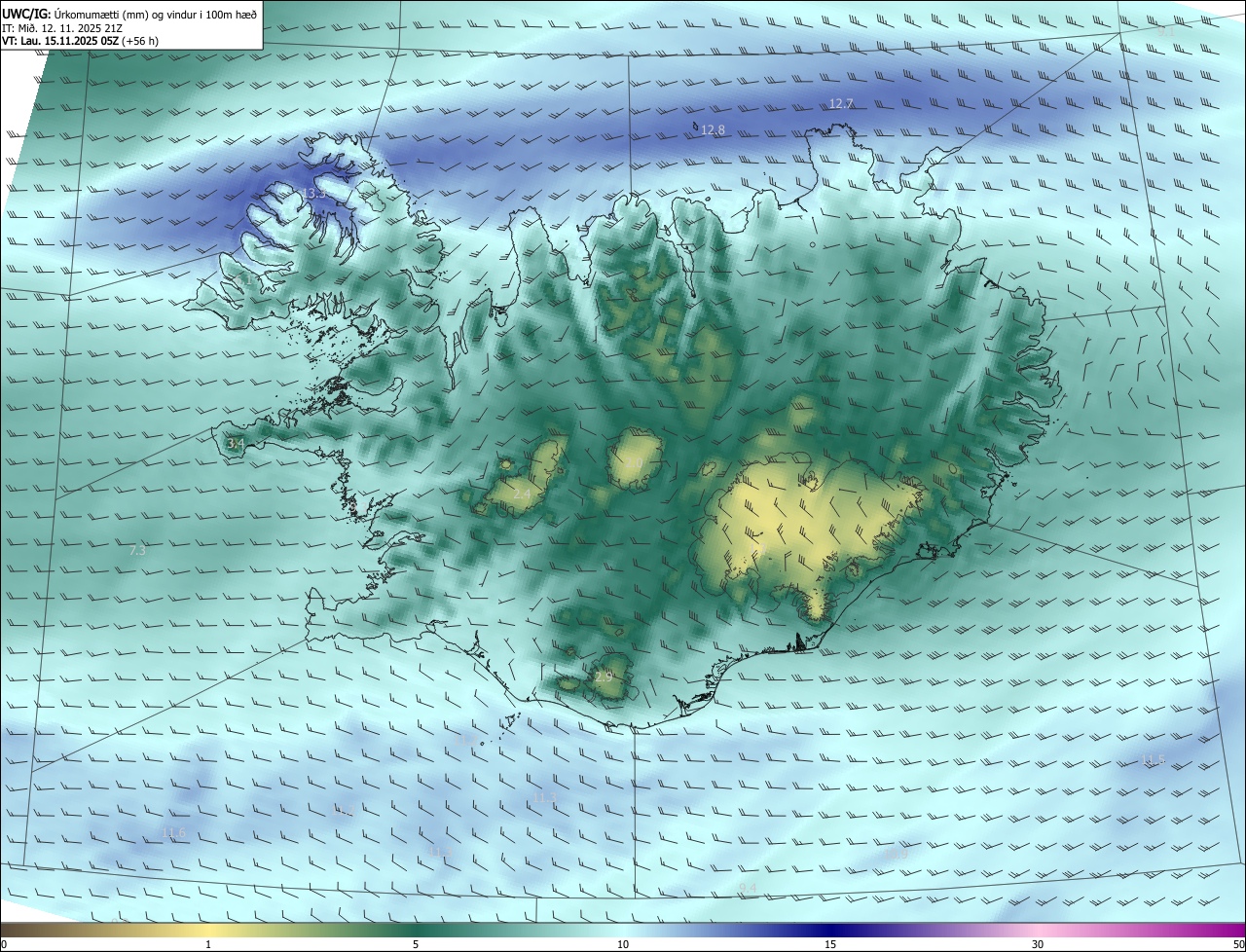The image size is (1246, 952).
Task: Click the 12.7 value label on the map
Action: coord(841,104)
